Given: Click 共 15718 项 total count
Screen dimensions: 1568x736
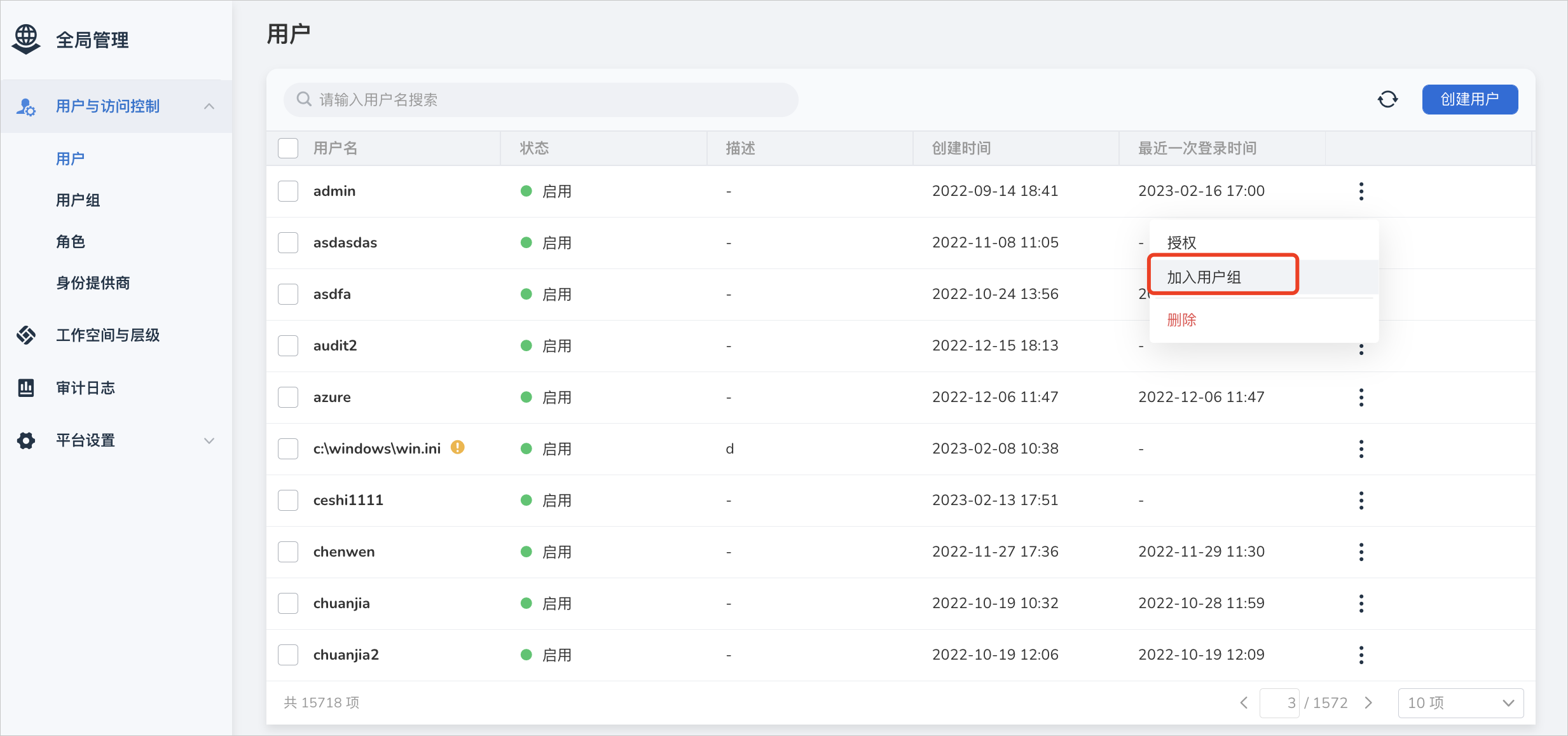Looking at the screenshot, I should pyautogui.click(x=322, y=703).
